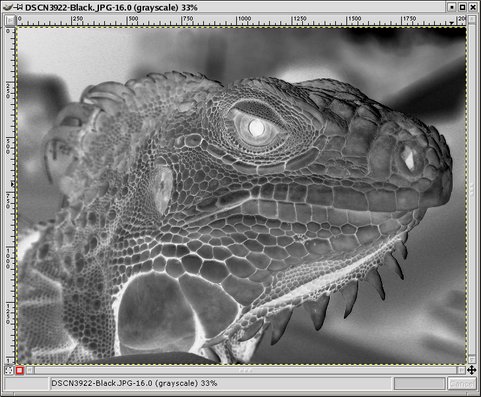Click the left scroll arrow on horizontal scrollbar
481x397 pixels.
pos(29,370)
